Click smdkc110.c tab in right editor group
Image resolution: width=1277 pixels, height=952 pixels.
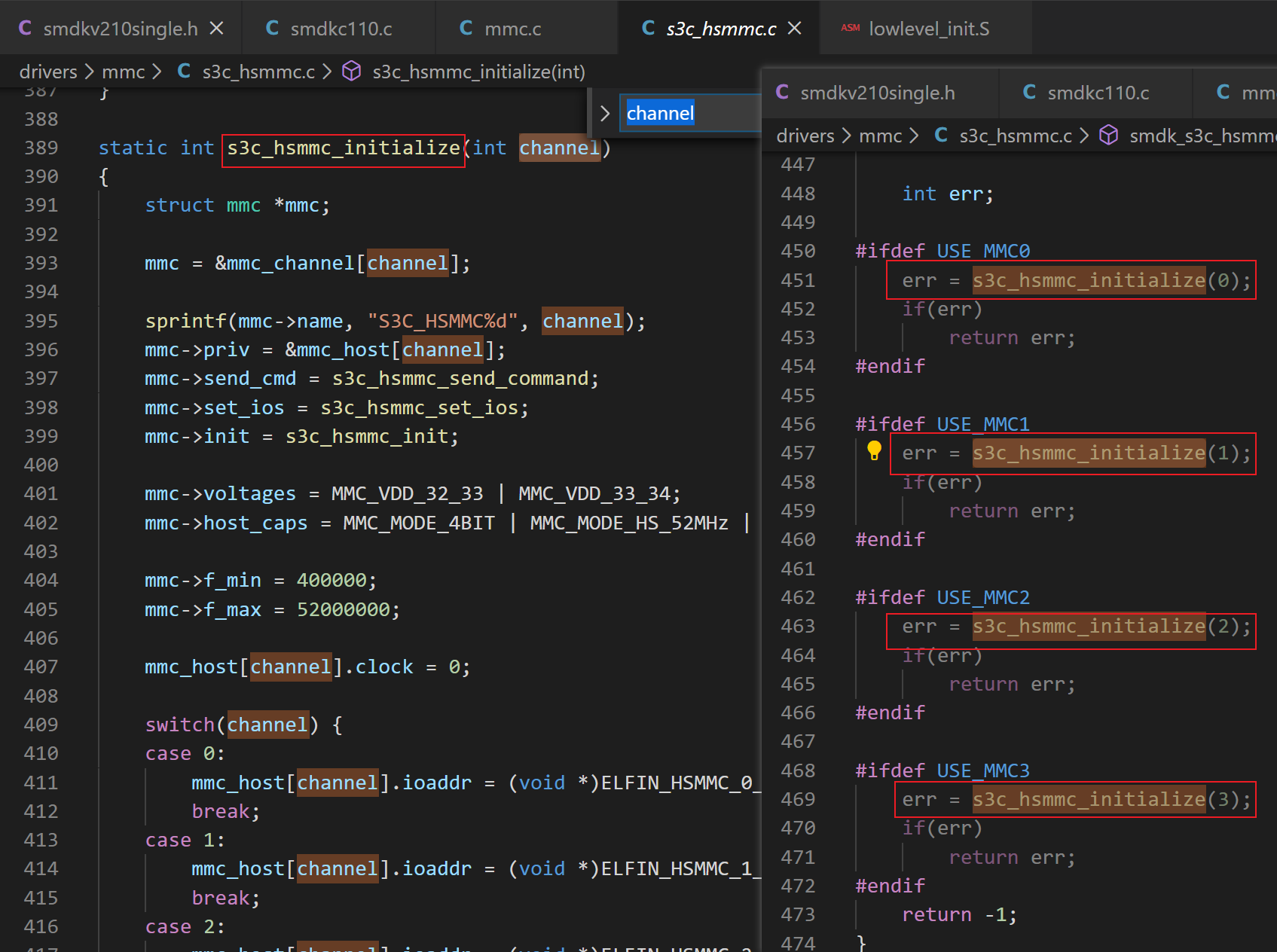pos(1098,93)
